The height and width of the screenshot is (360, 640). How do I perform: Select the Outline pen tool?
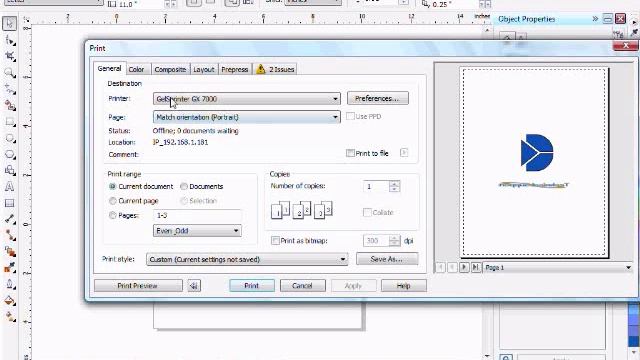coord(10,284)
